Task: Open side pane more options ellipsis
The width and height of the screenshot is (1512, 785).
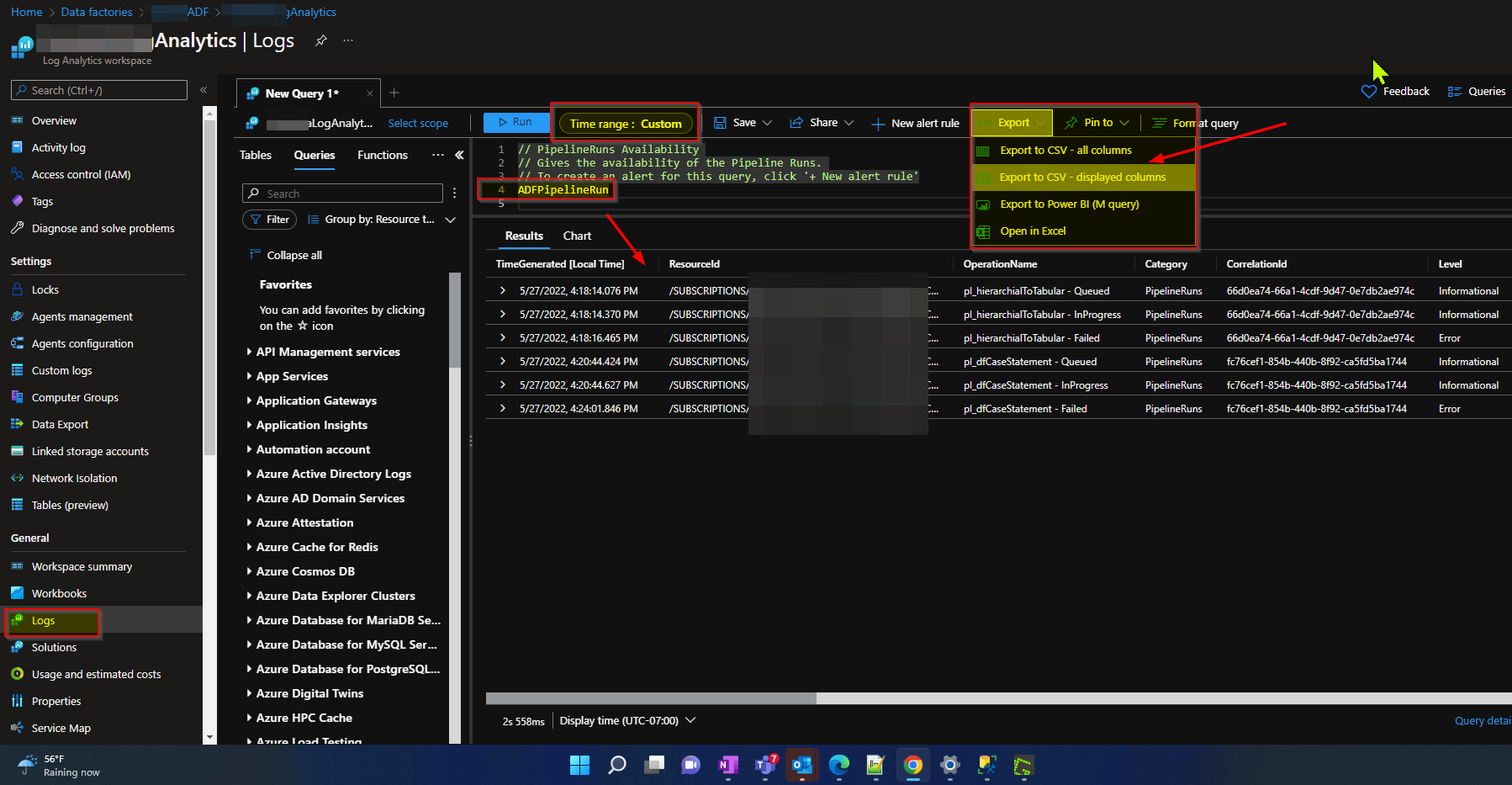Action: point(437,155)
